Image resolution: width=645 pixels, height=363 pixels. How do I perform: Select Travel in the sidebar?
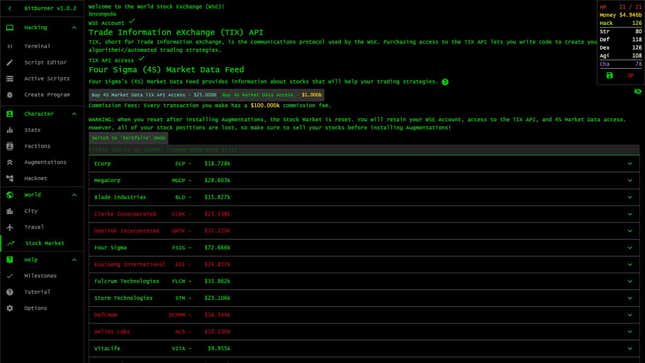tap(34, 227)
